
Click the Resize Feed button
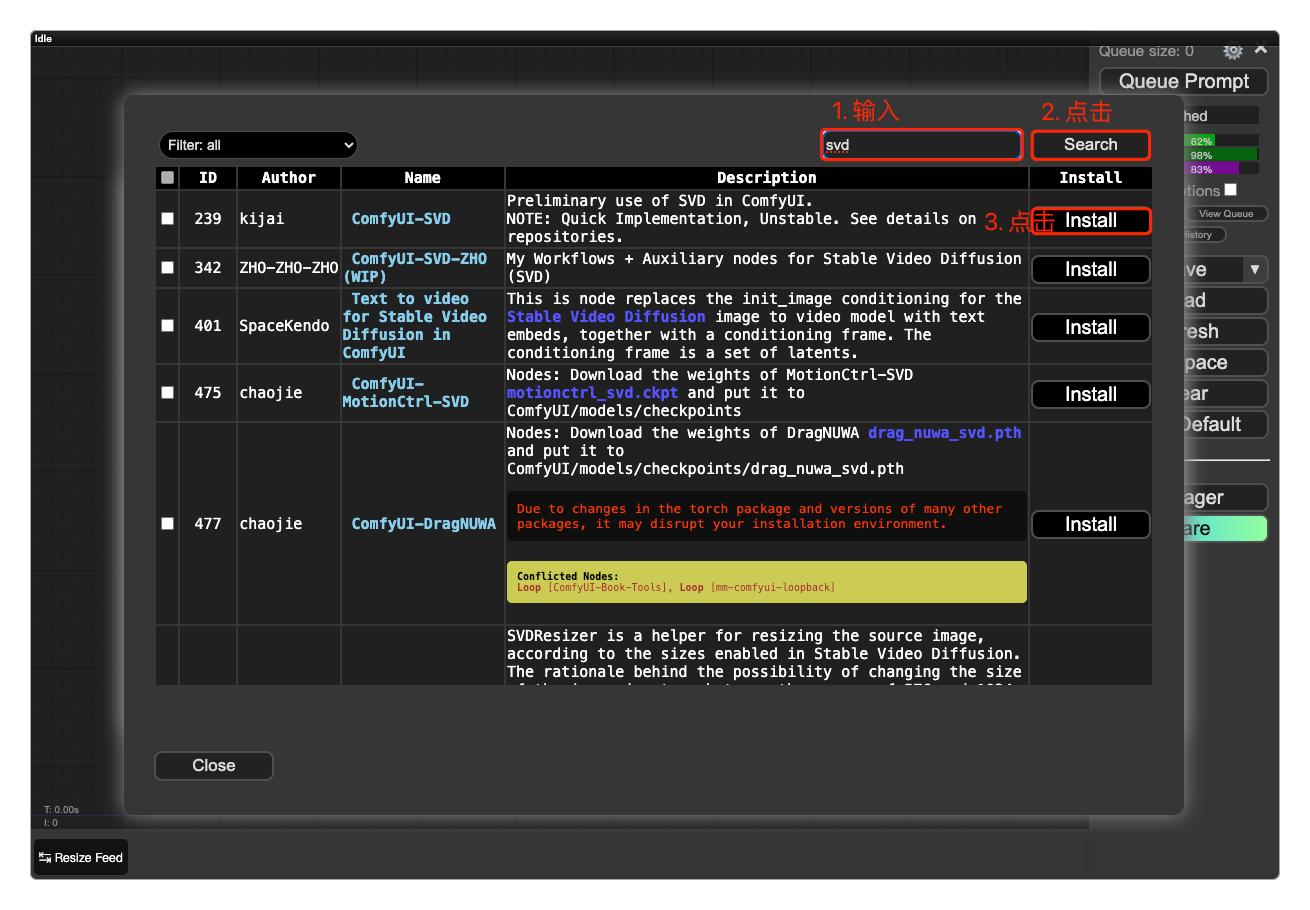point(81,857)
